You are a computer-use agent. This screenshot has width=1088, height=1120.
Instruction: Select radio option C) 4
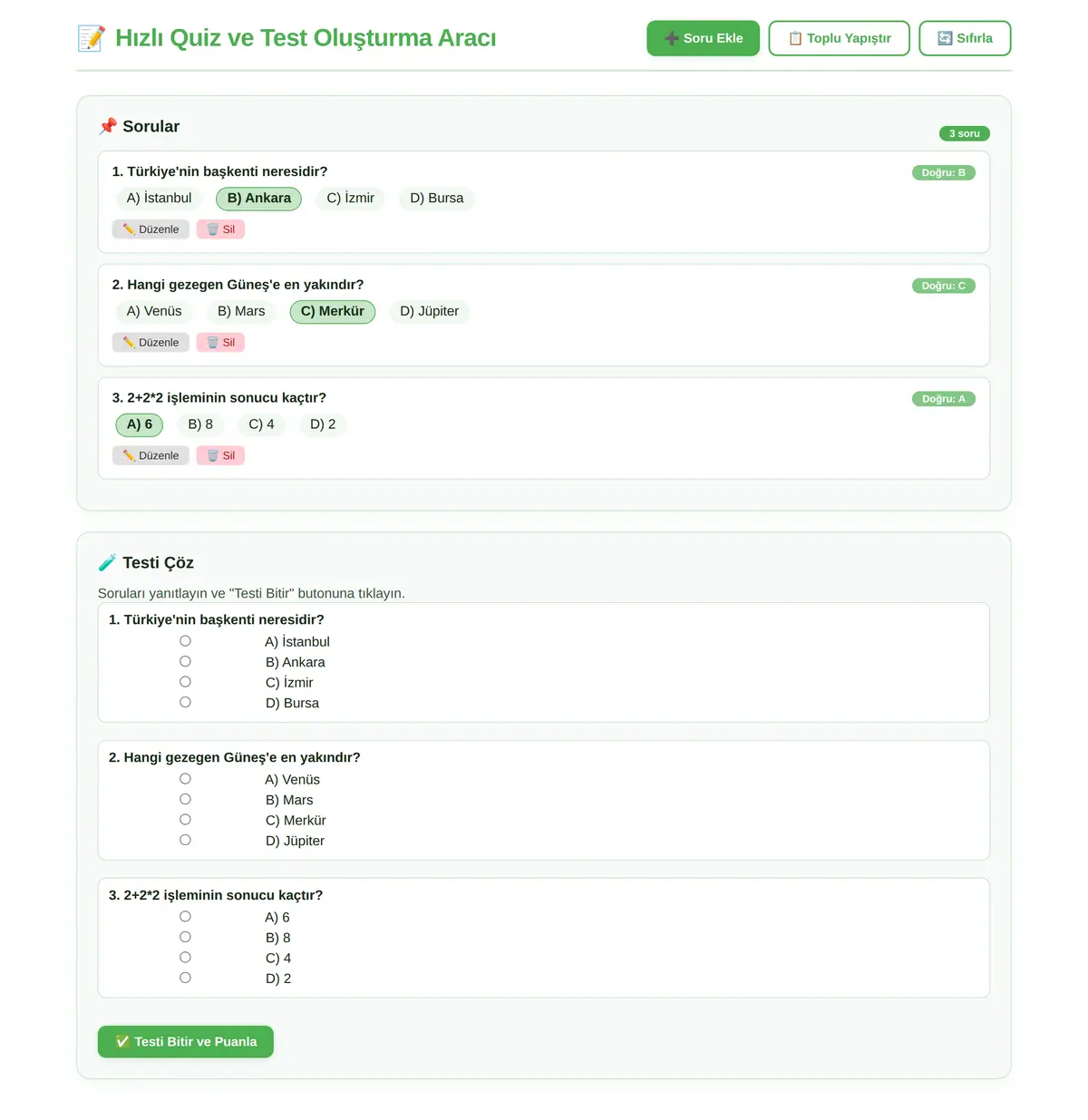[185, 958]
